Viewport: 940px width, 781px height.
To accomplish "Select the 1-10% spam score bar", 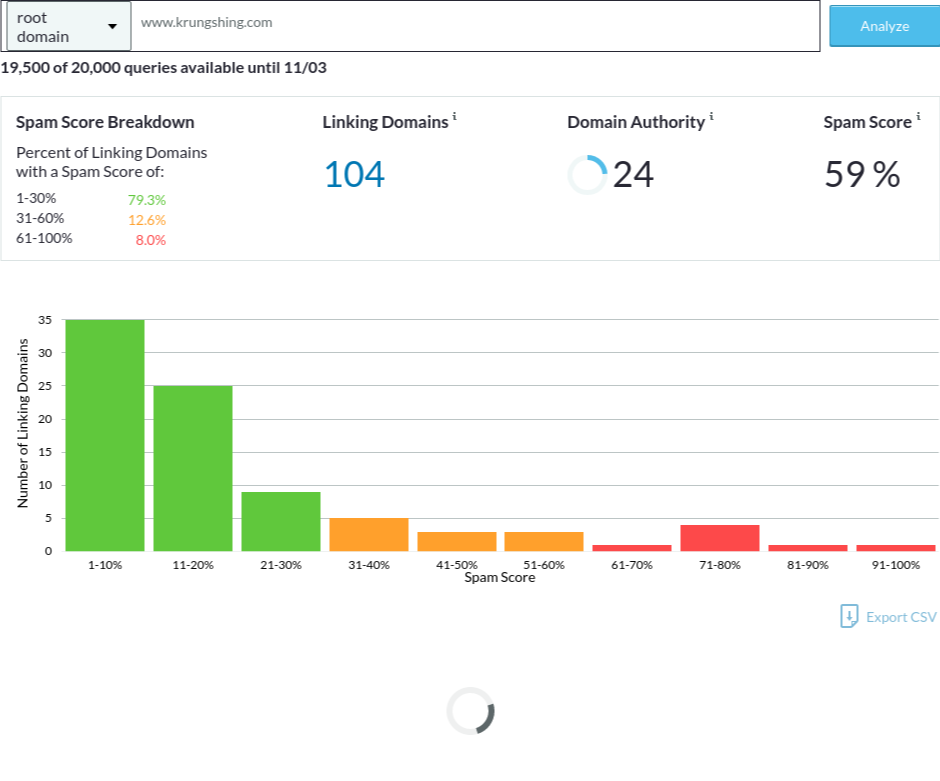I will pyautogui.click(x=105, y=435).
